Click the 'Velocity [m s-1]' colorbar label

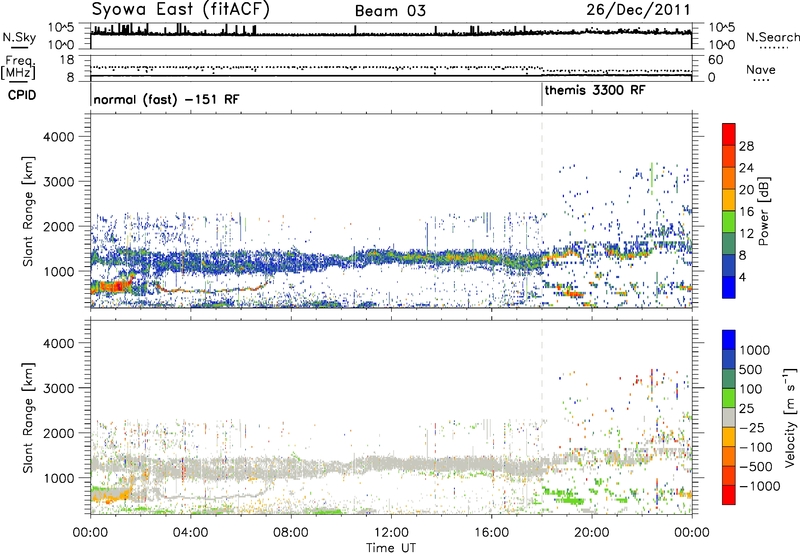[x=790, y=416]
